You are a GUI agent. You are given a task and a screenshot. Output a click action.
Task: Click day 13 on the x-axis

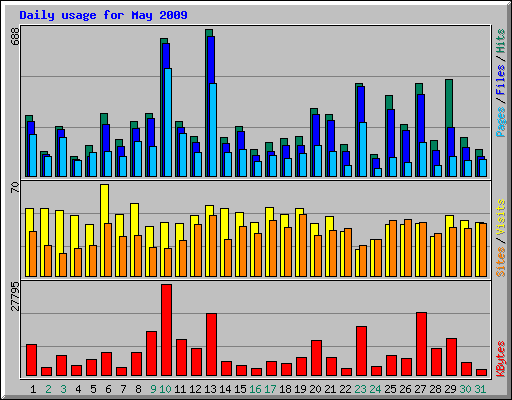coord(211,389)
